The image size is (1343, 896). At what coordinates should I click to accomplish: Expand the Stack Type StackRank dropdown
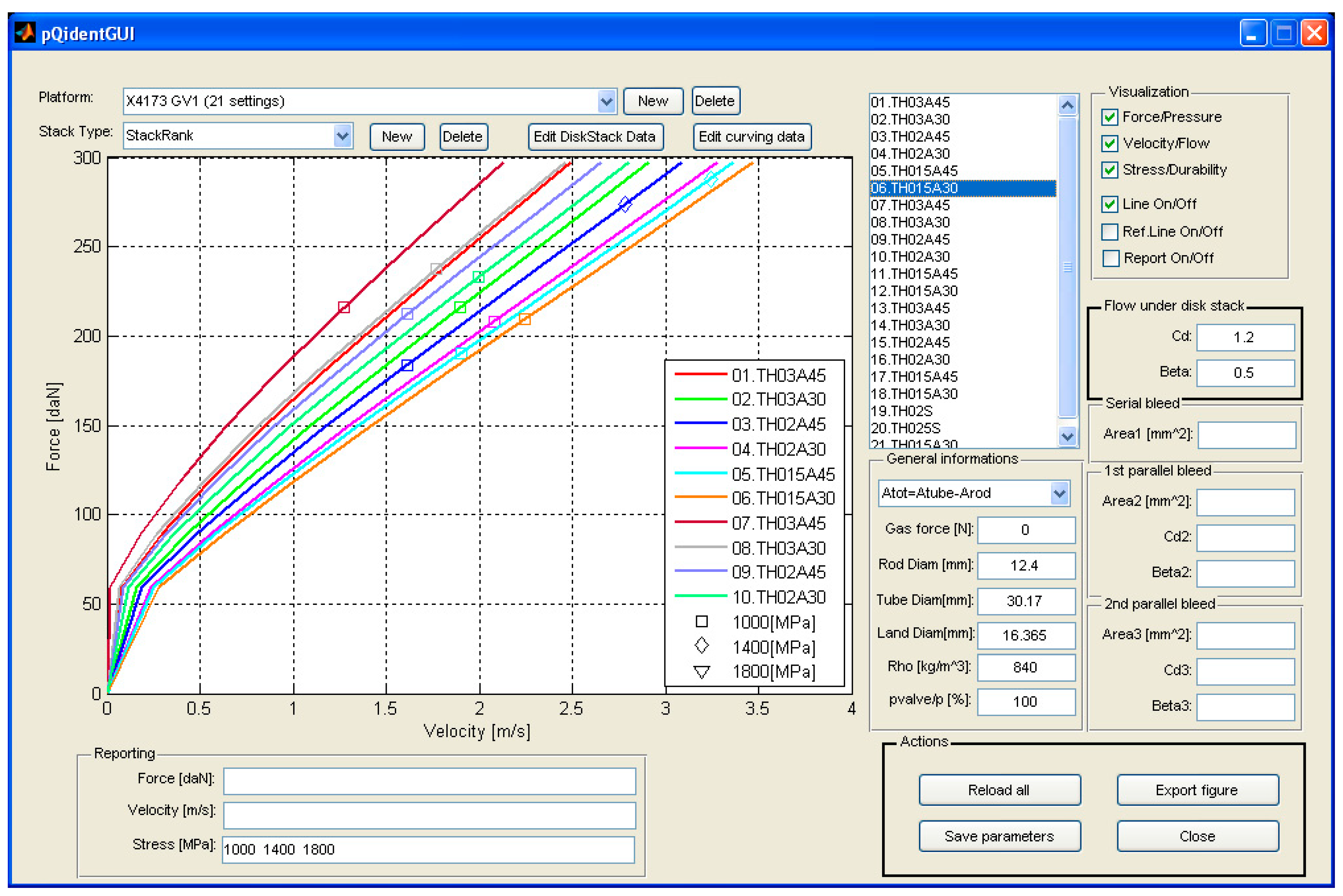342,136
